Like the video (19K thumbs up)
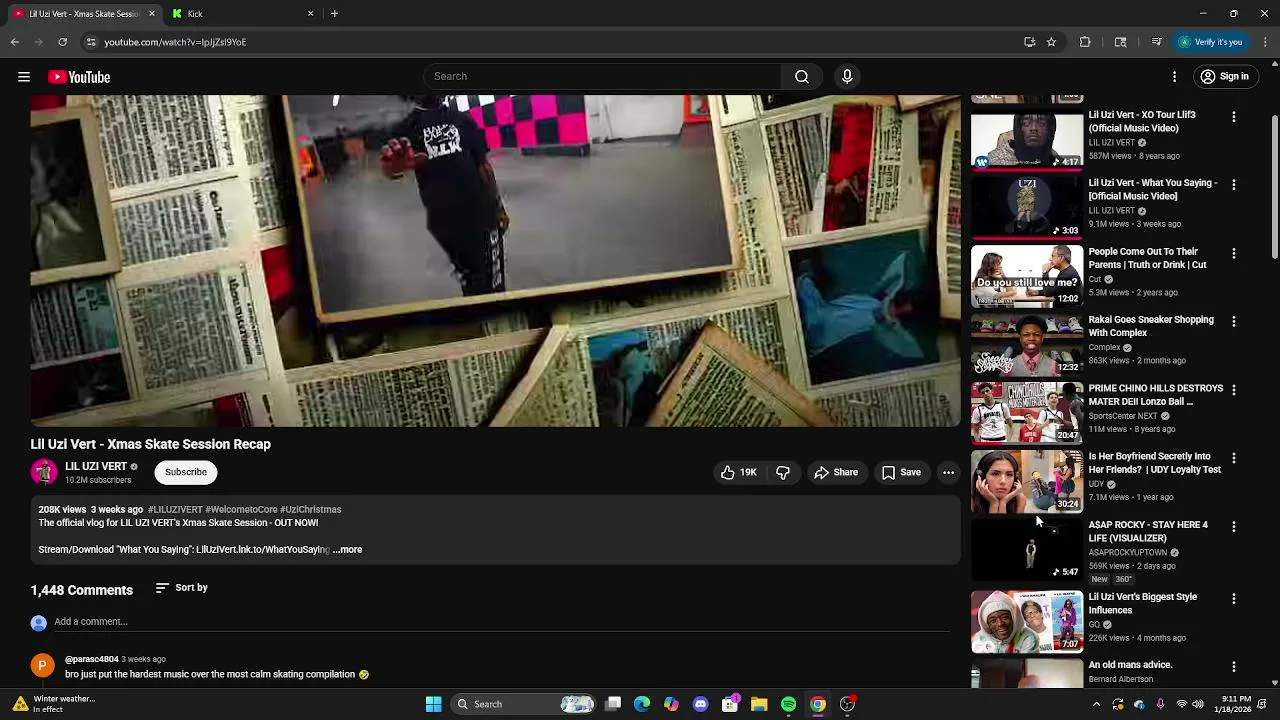 739,473
